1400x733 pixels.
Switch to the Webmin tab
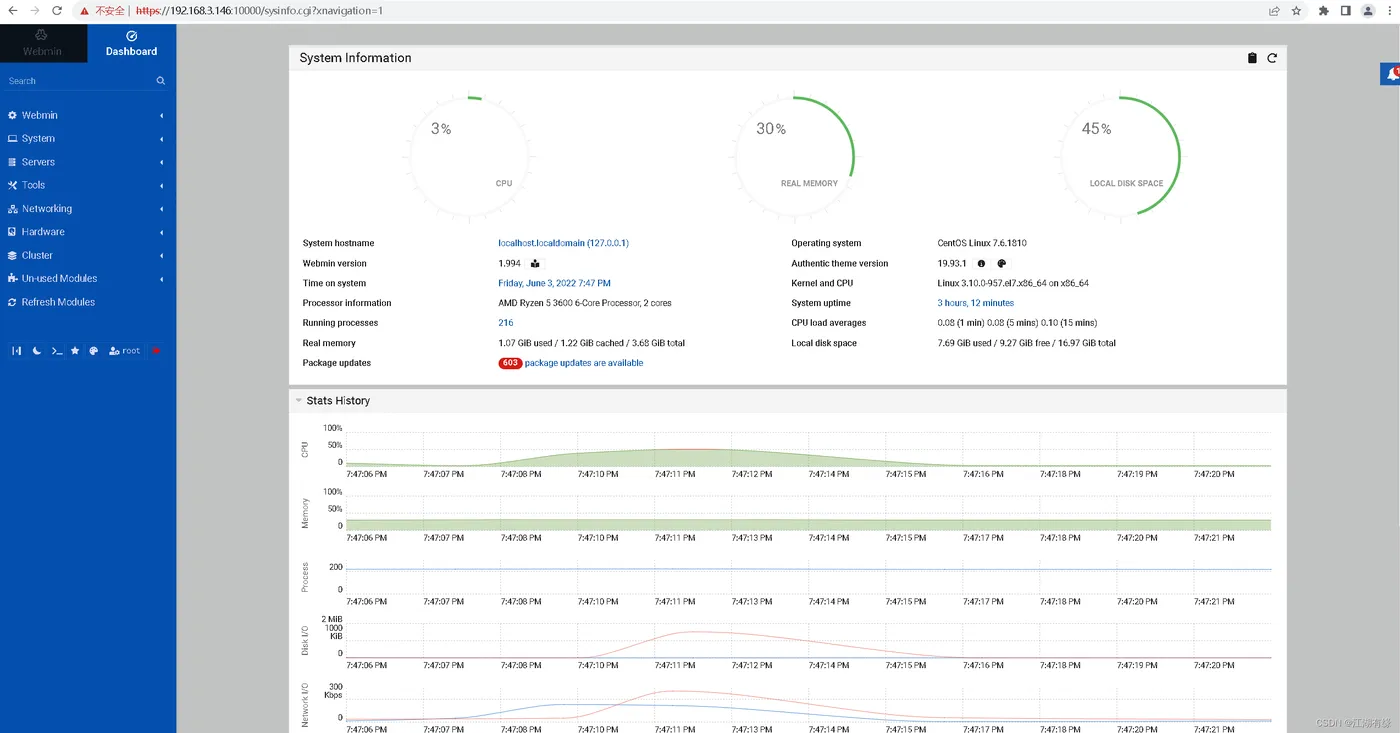pyautogui.click(x=42, y=43)
